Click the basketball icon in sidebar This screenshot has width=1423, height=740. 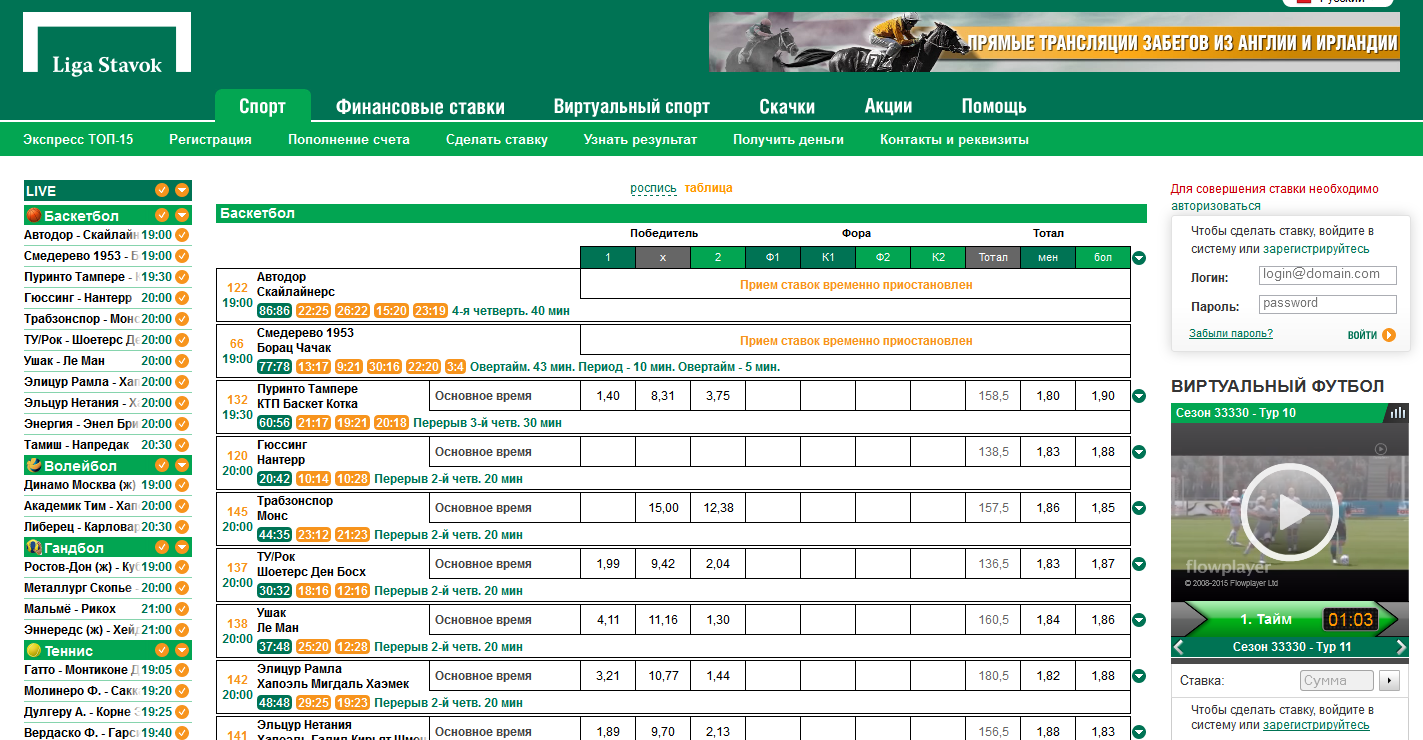click(x=33, y=215)
